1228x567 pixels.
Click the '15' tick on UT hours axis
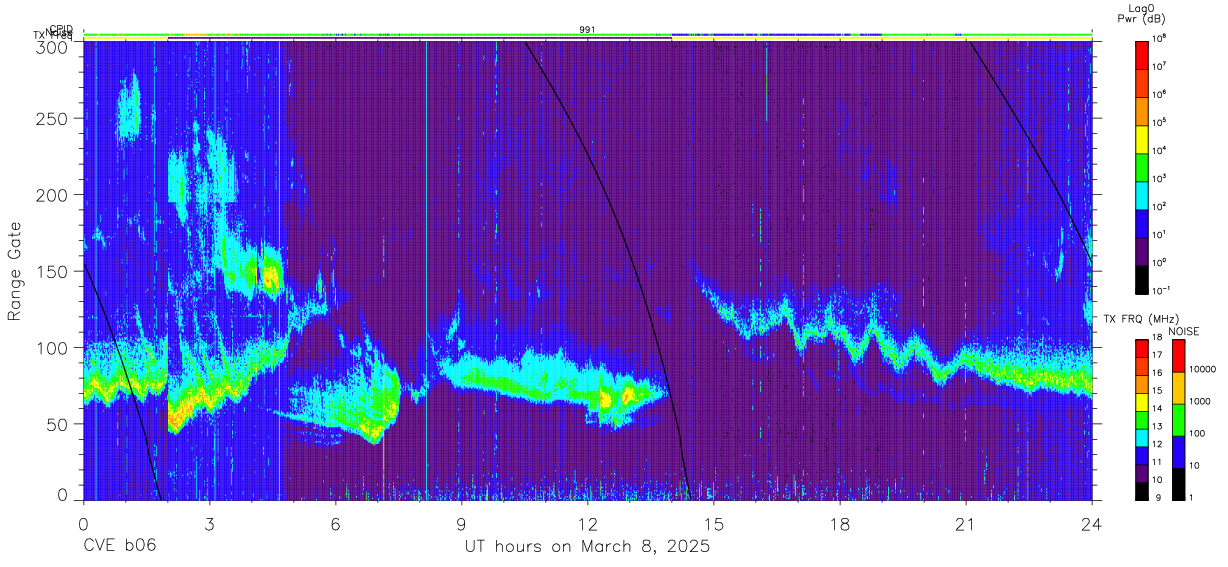(714, 523)
